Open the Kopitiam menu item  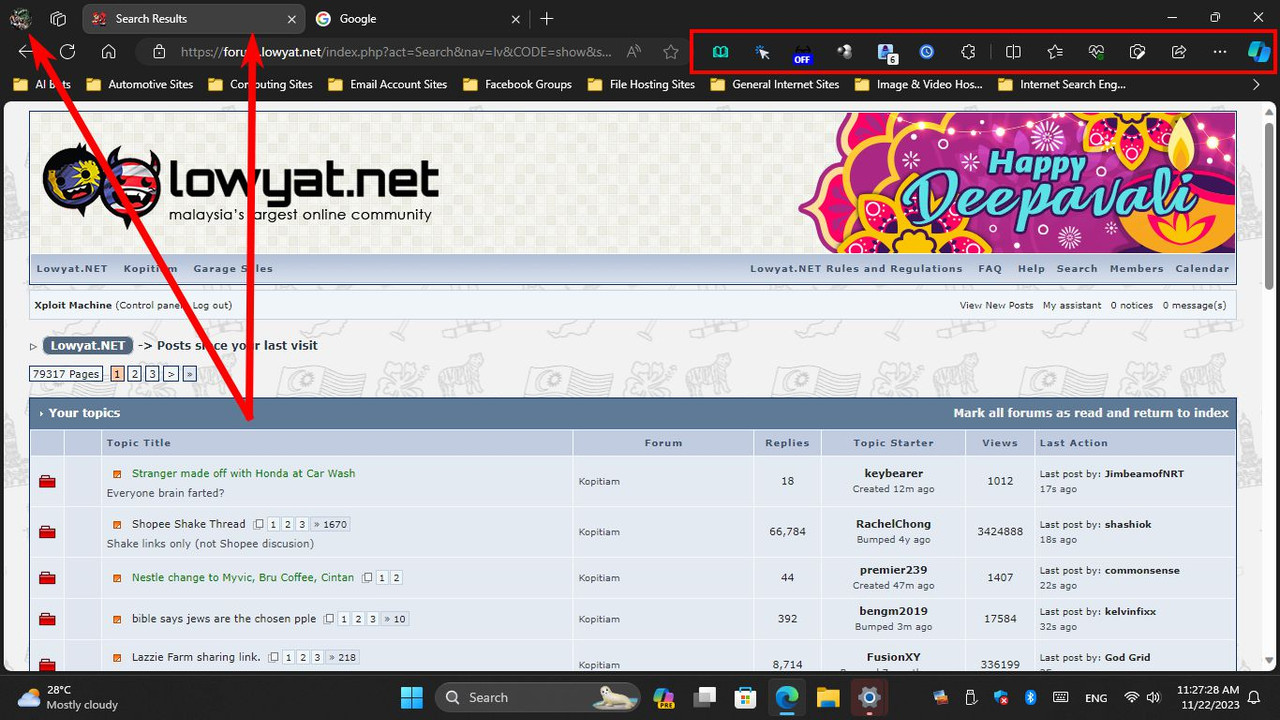(150, 268)
